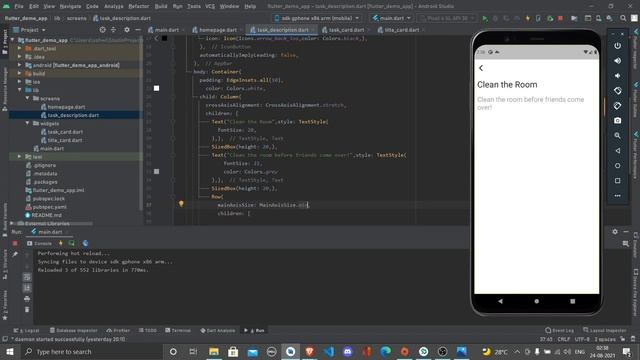
Task: Click white color swatch in editor gutter
Action: tap(156, 88)
